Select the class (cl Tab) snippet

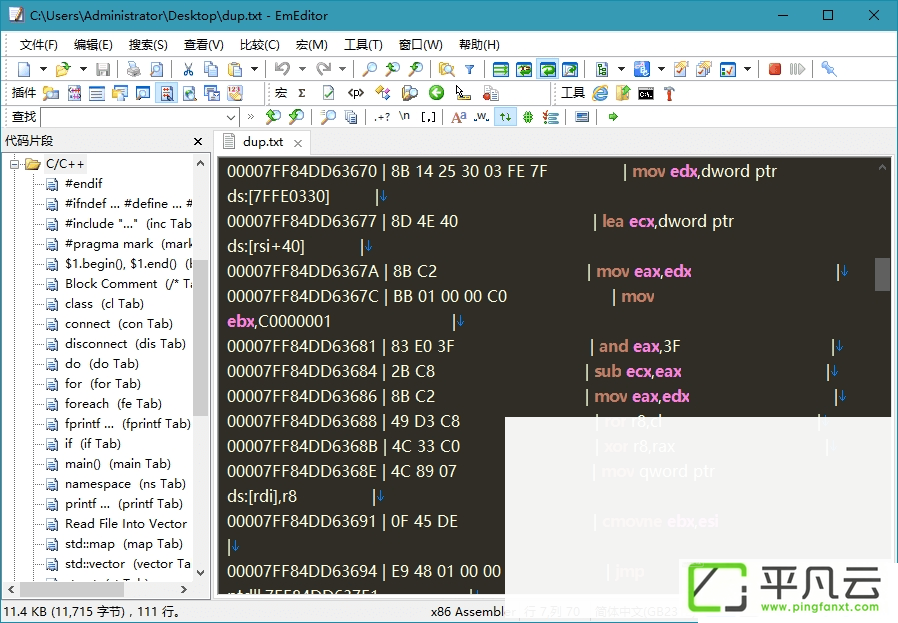point(104,304)
